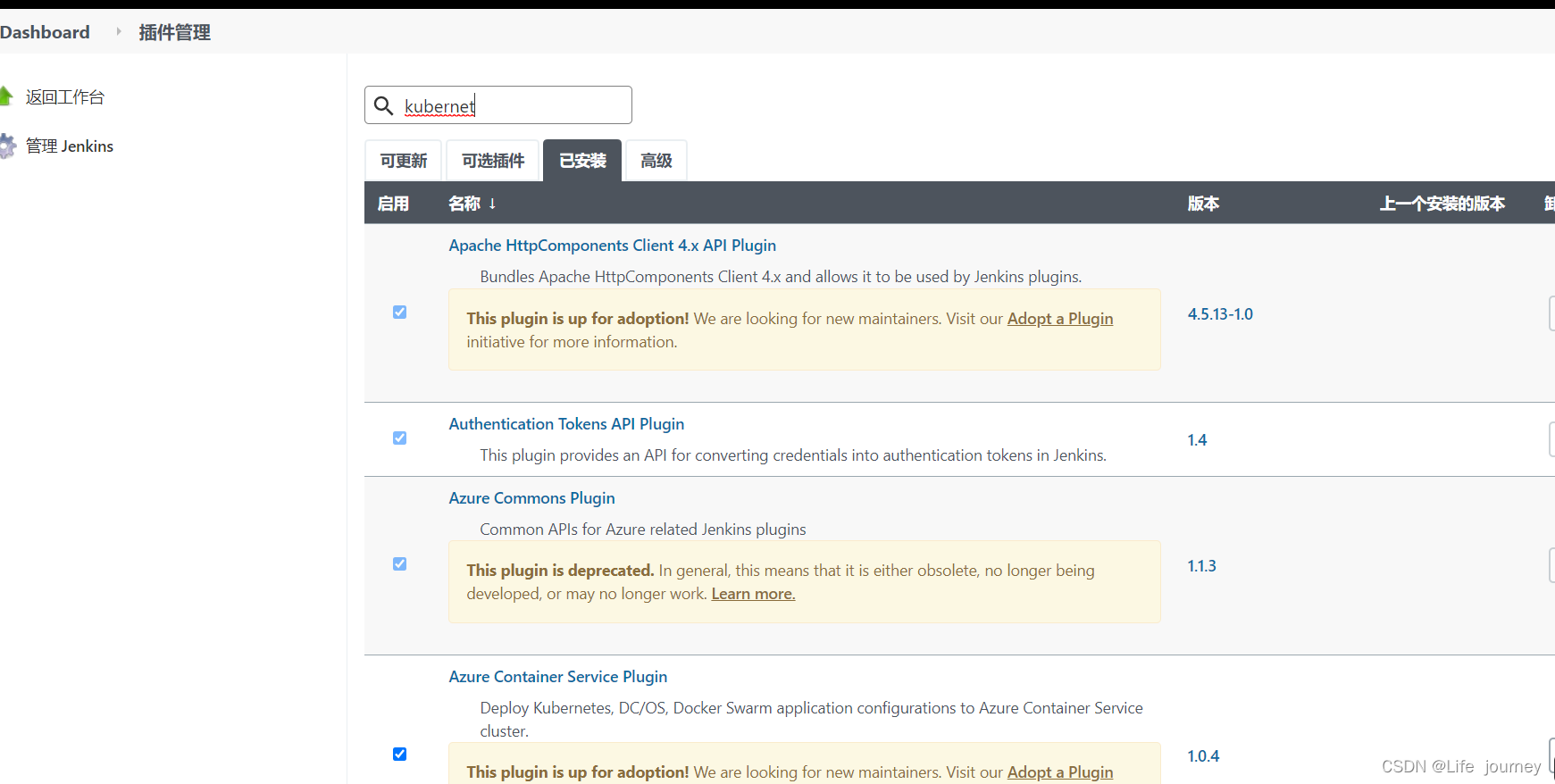Click the uninstall button in Apache HttpComponents row
1555x784 pixels.
point(1551,313)
